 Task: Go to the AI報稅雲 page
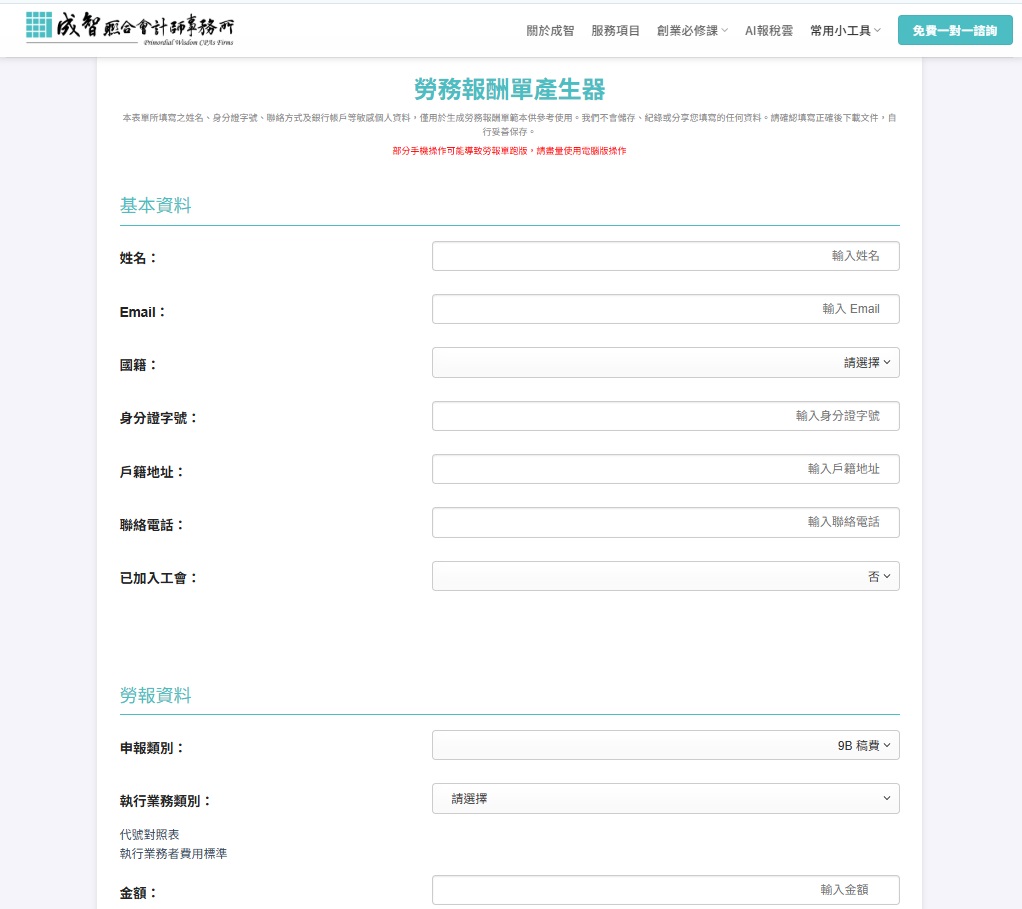(x=768, y=31)
